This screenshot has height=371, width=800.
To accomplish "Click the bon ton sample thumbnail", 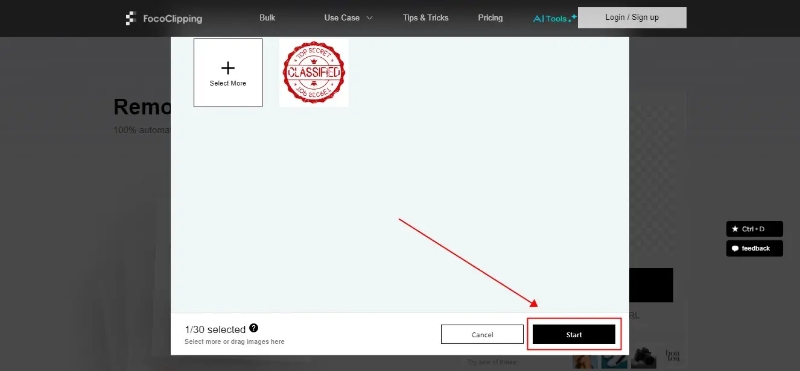I will (672, 356).
